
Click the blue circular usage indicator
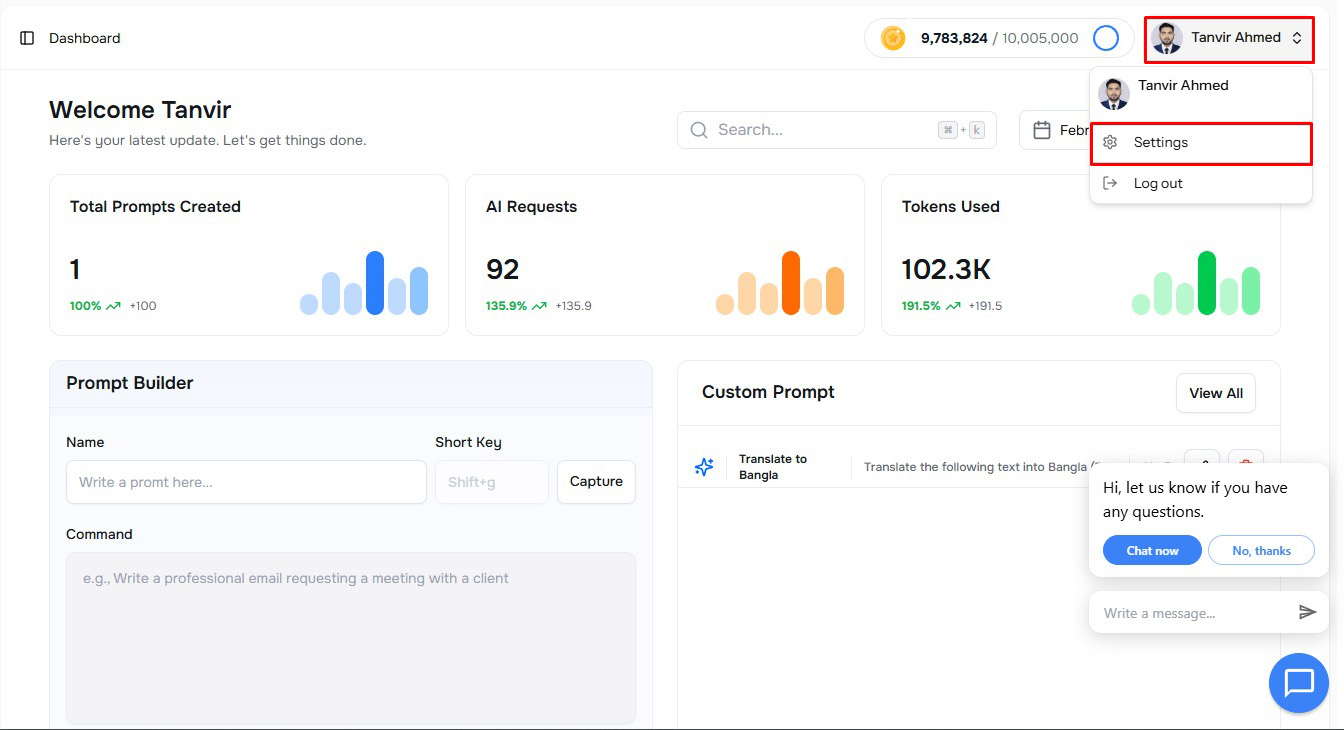point(1105,38)
